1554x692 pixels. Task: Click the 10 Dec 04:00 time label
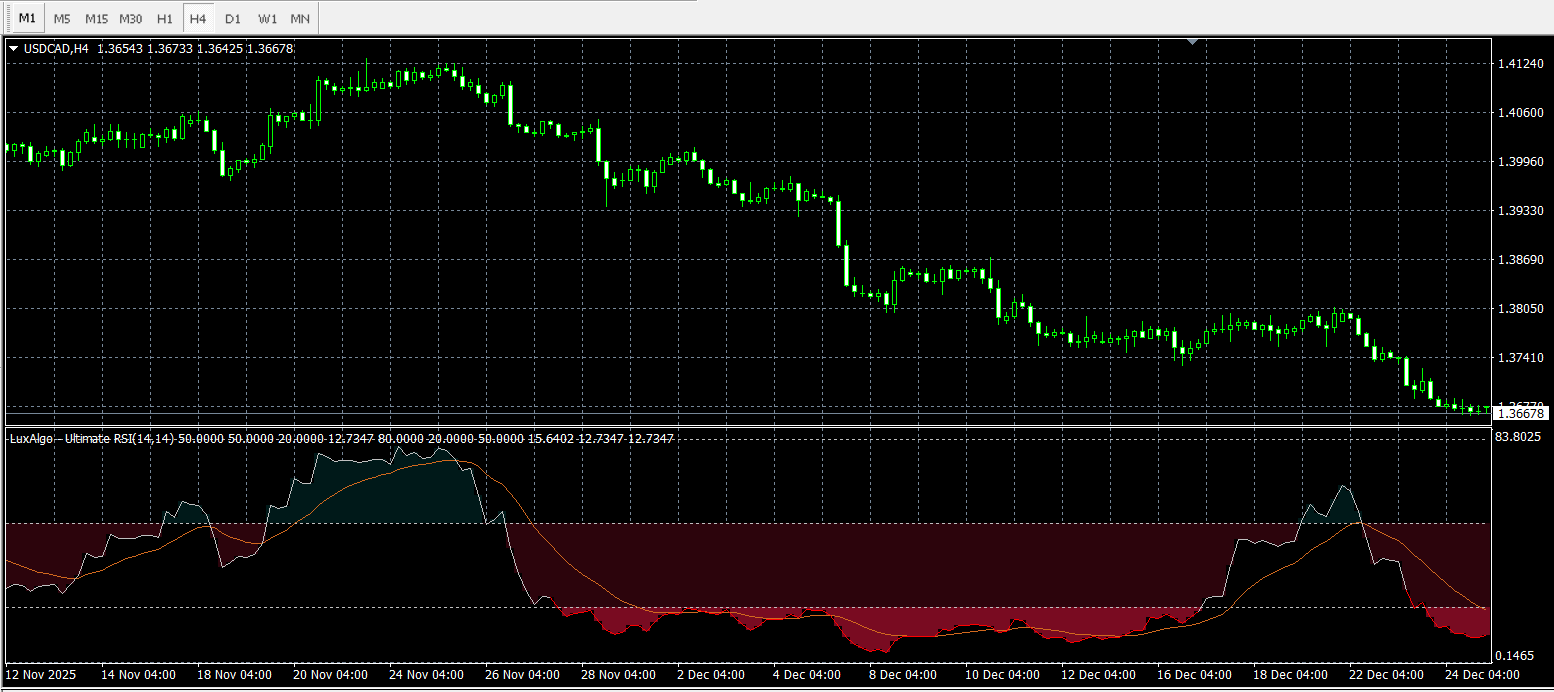coord(1002,675)
